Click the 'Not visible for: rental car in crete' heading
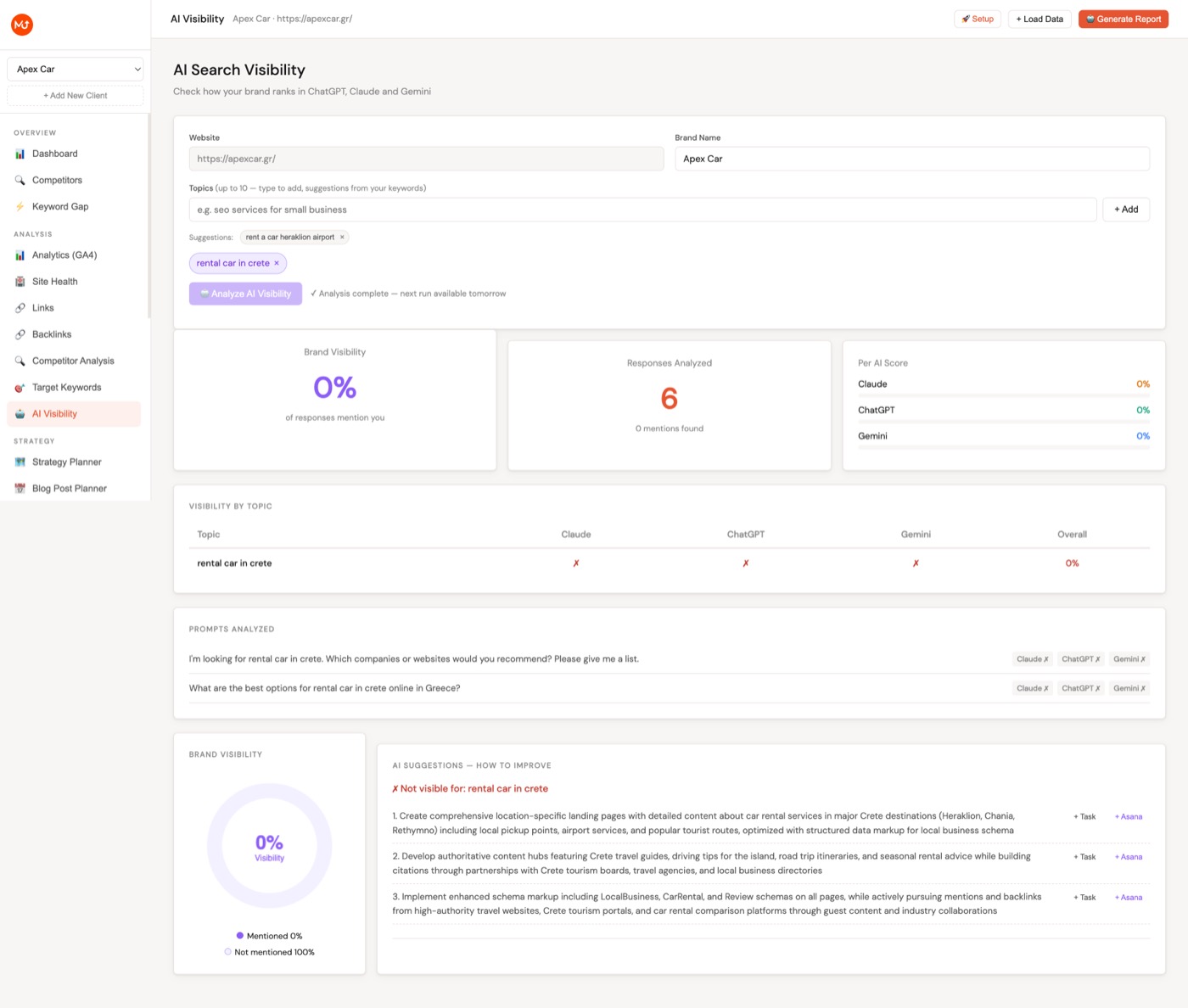 pyautogui.click(x=470, y=788)
